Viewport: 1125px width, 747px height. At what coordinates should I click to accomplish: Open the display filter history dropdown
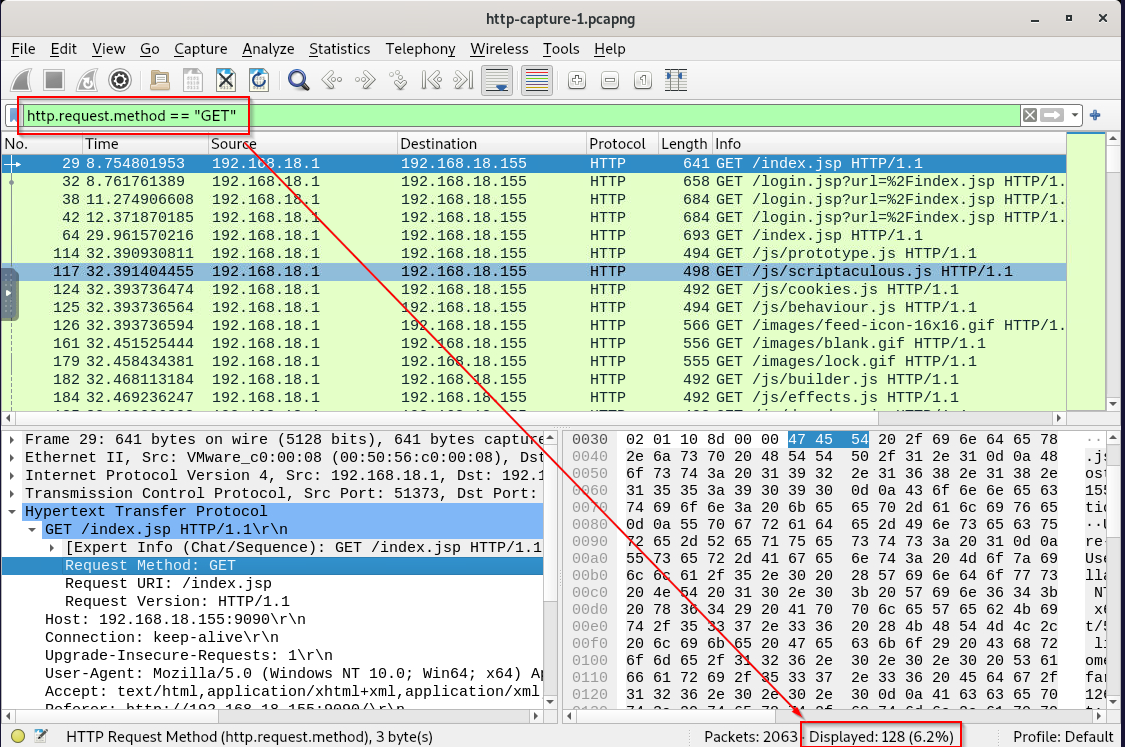[1075, 115]
